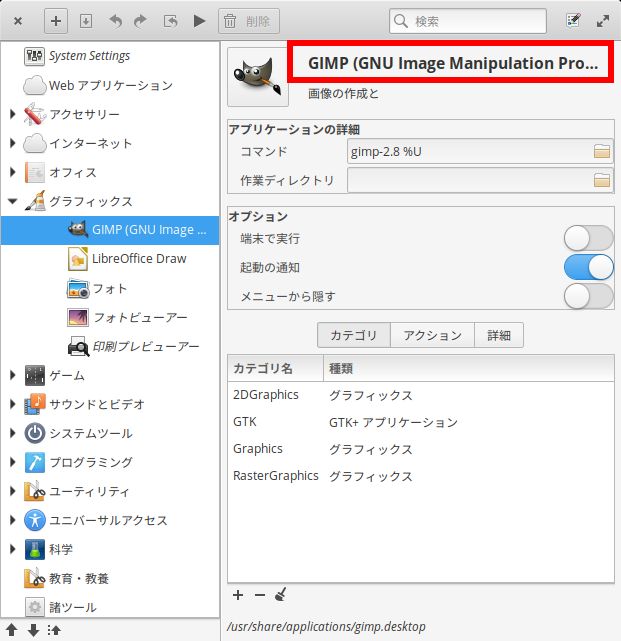Click the カテゴリ名 column header
621x641 pixels.
coord(276,368)
